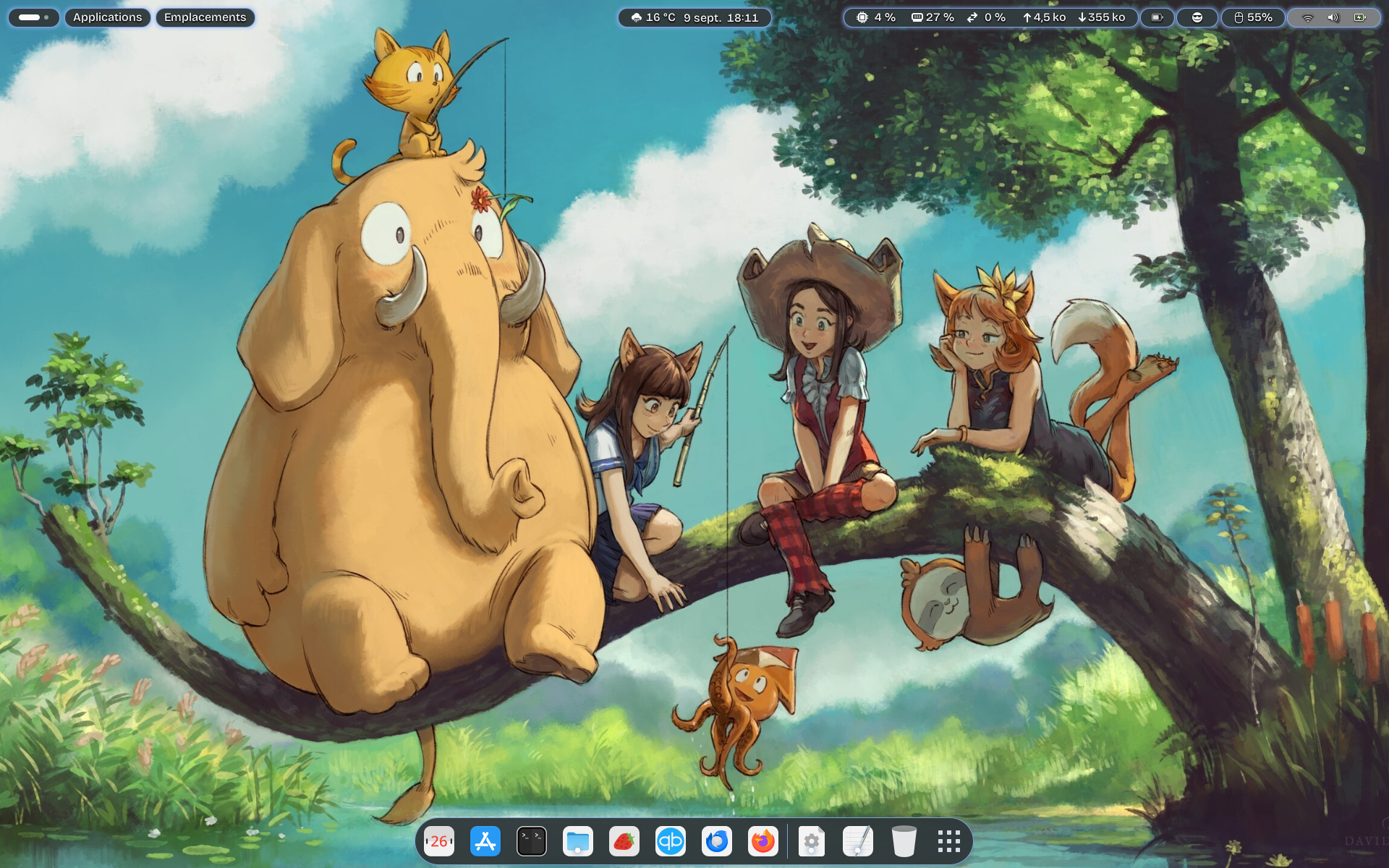Launch Thunderbird mail client
The image size is (1389, 868).
[x=717, y=841]
